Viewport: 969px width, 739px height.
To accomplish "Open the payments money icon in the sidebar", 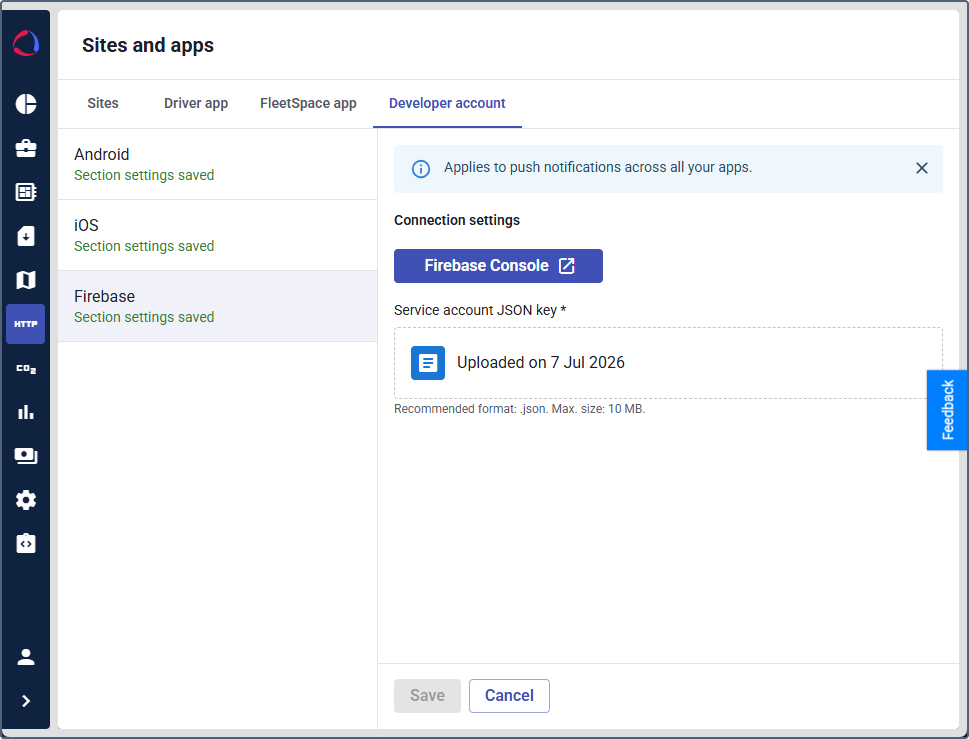I will [x=26, y=456].
